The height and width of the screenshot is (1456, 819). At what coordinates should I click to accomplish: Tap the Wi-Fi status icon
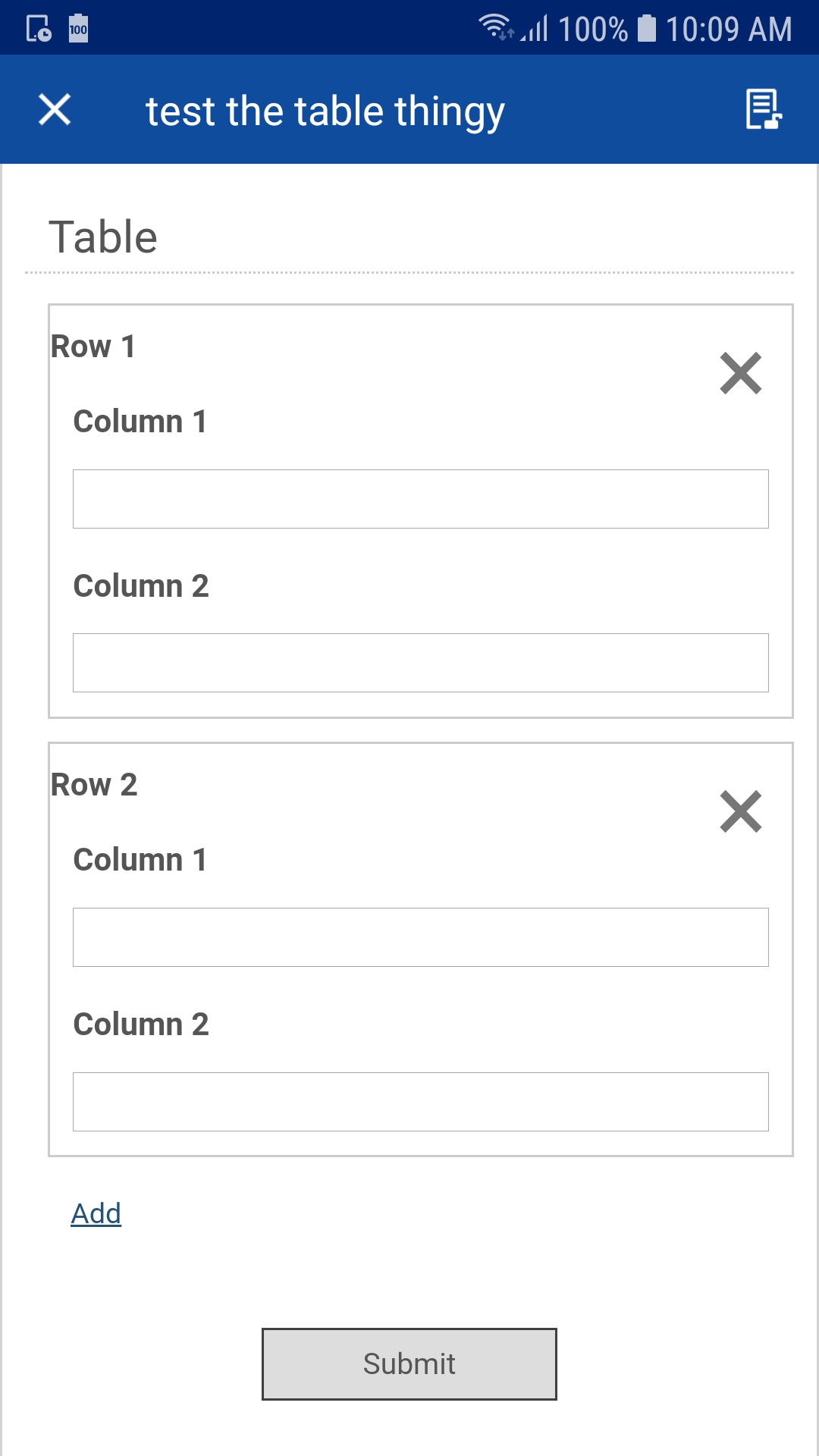click(x=496, y=27)
